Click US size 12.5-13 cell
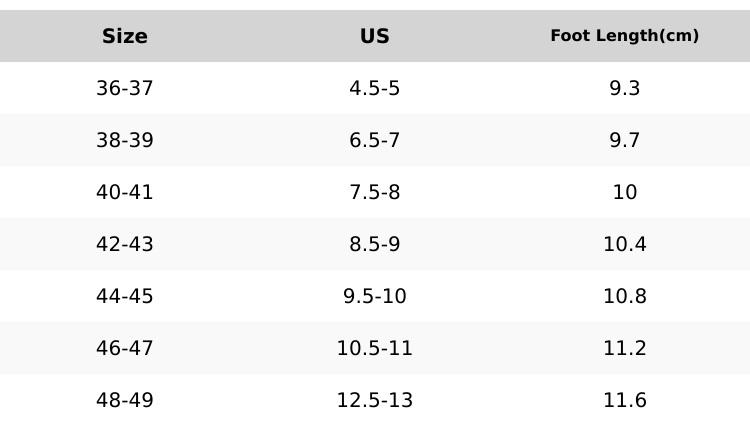750x426 pixels. click(374, 400)
